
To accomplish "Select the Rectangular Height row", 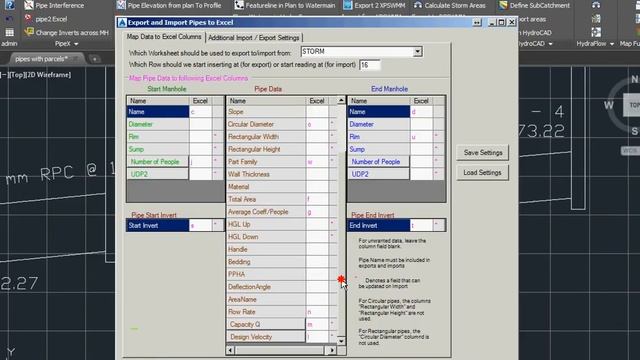I will click(266, 149).
